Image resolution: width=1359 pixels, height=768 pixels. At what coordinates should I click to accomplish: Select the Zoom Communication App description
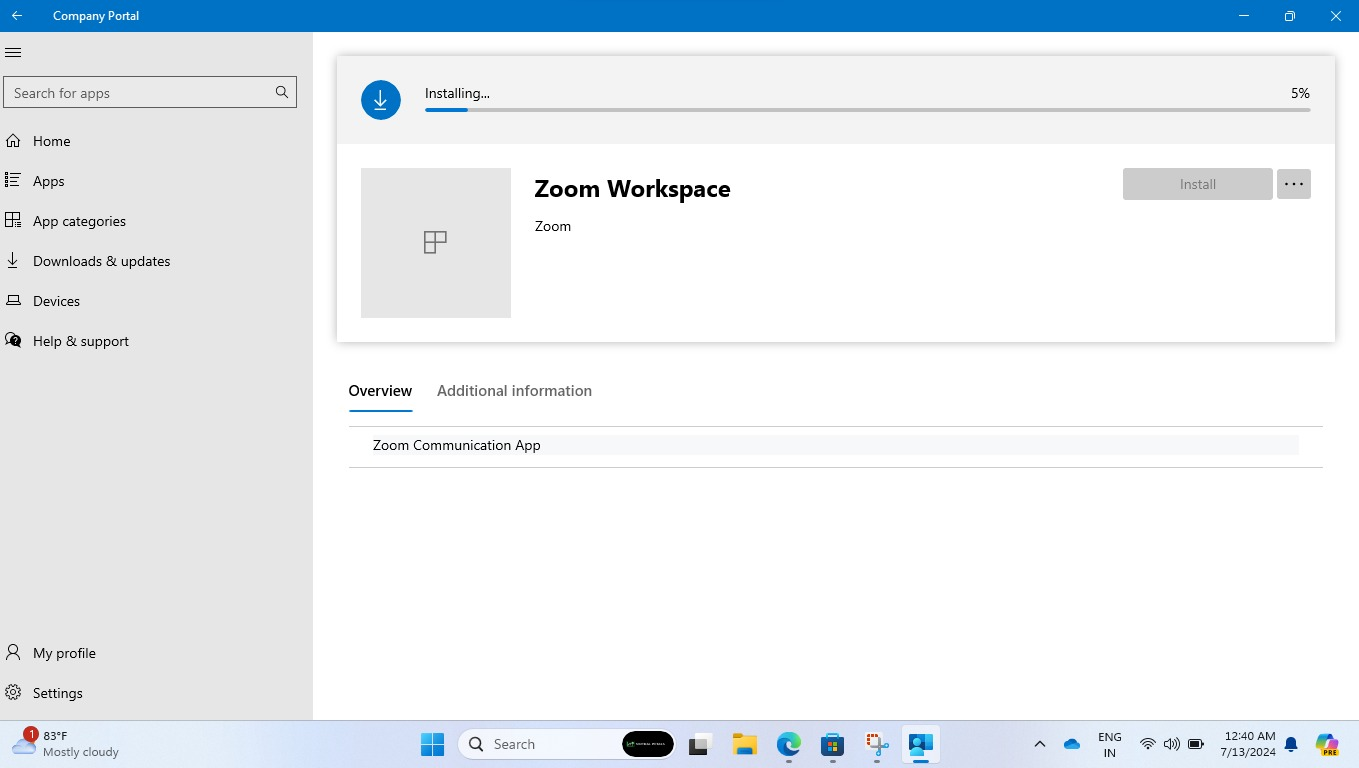point(456,445)
